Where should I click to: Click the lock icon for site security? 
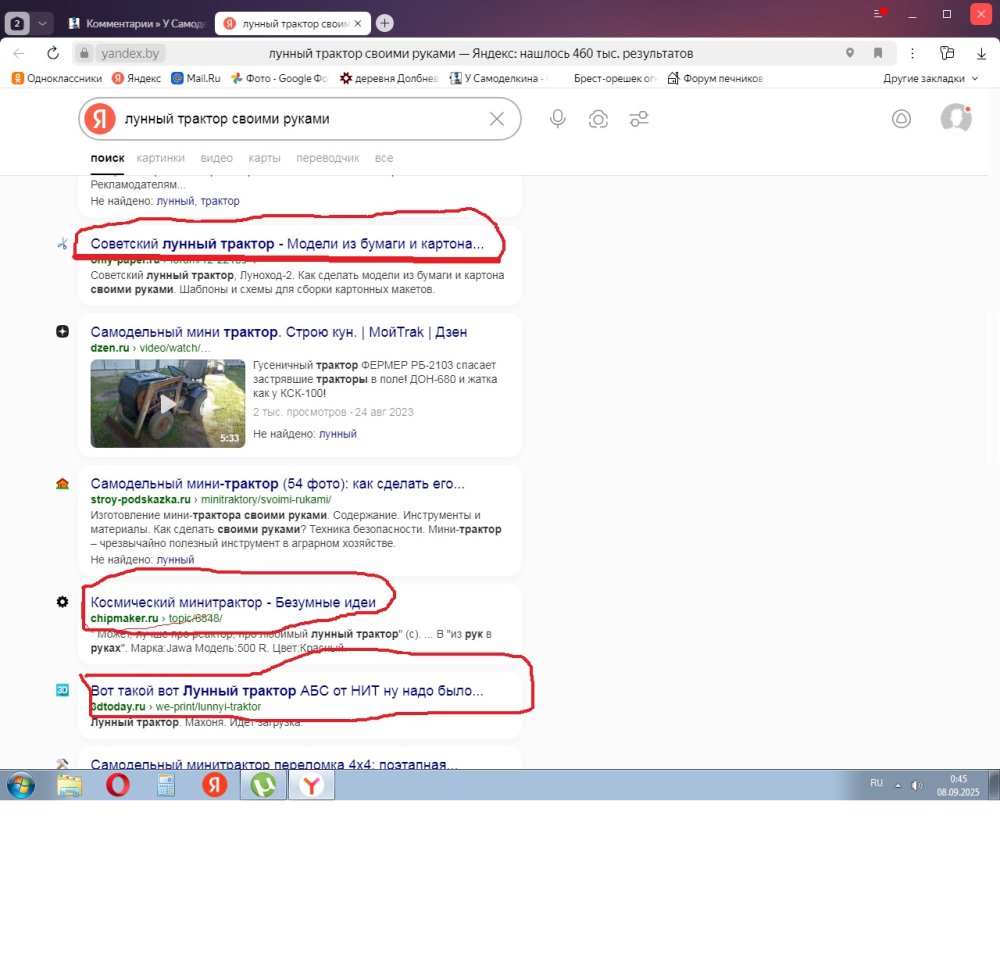[x=84, y=54]
